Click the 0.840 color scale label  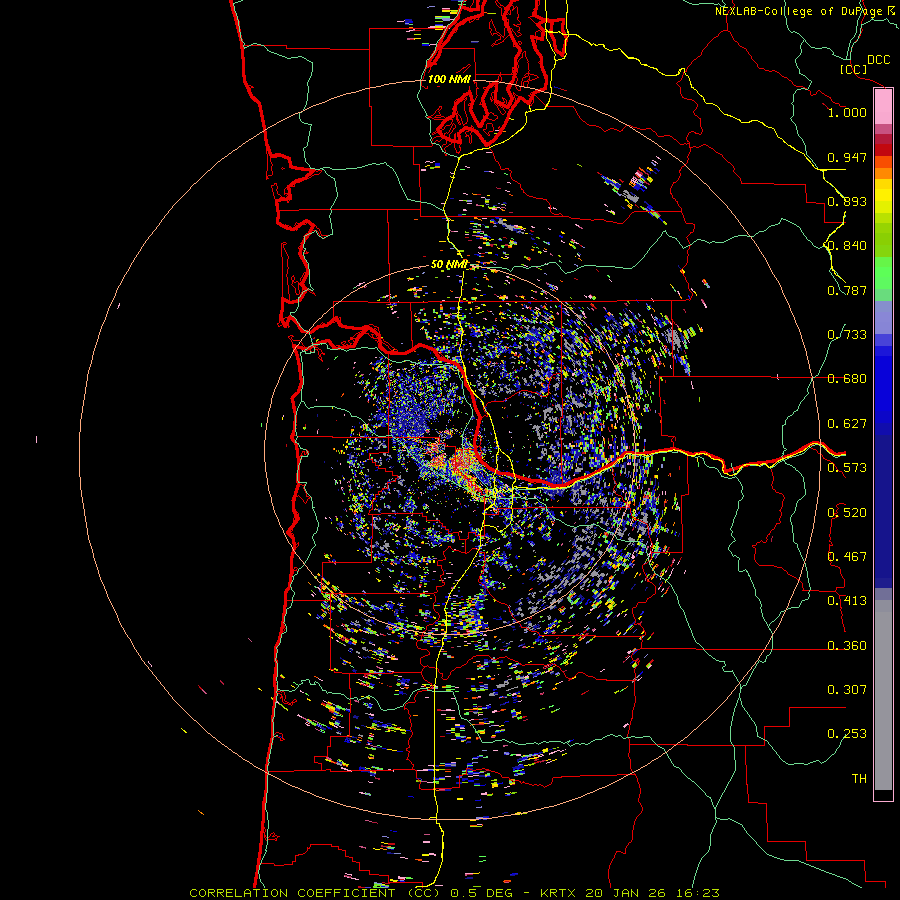tap(847, 246)
